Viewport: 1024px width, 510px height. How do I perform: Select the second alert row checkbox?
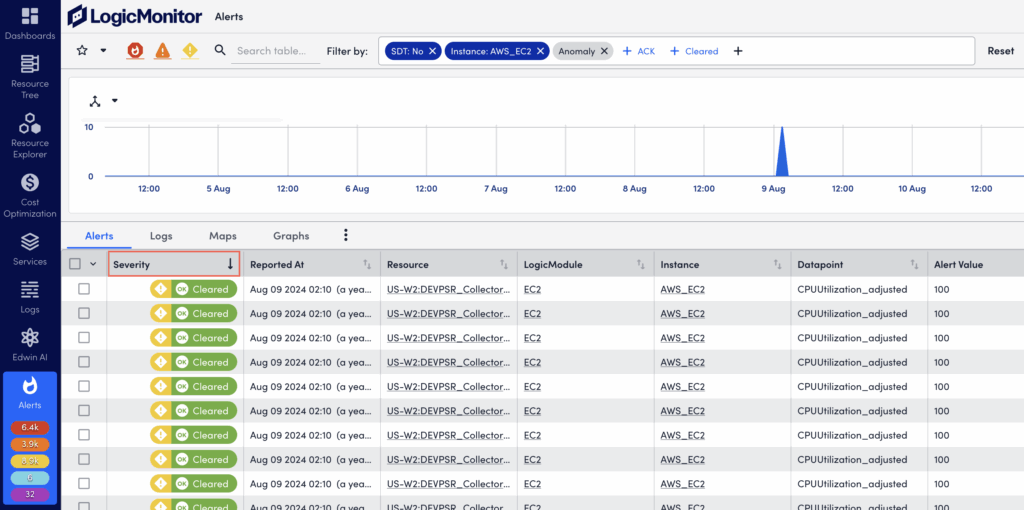click(x=84, y=313)
